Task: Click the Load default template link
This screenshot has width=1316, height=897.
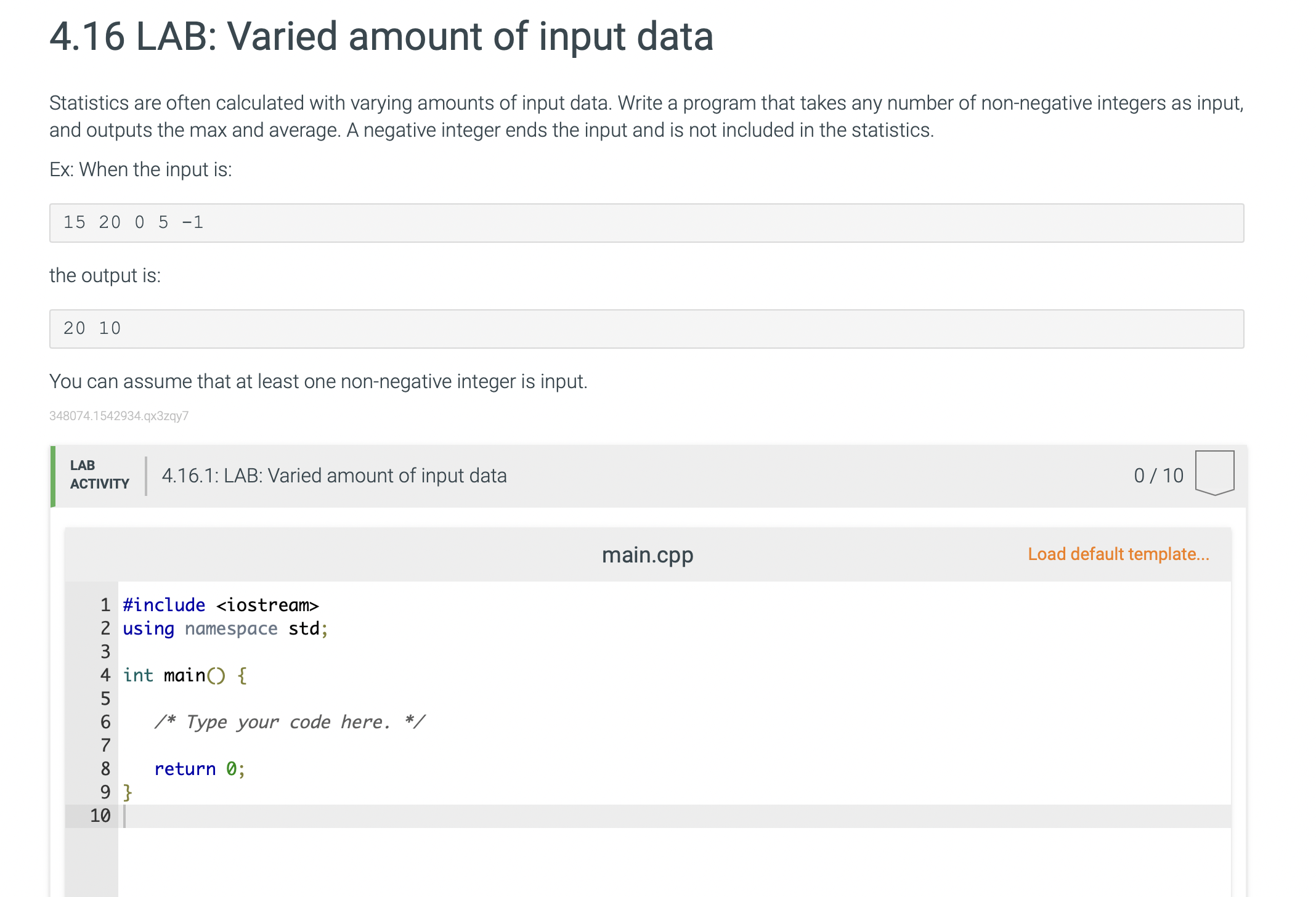Action: tap(1118, 554)
